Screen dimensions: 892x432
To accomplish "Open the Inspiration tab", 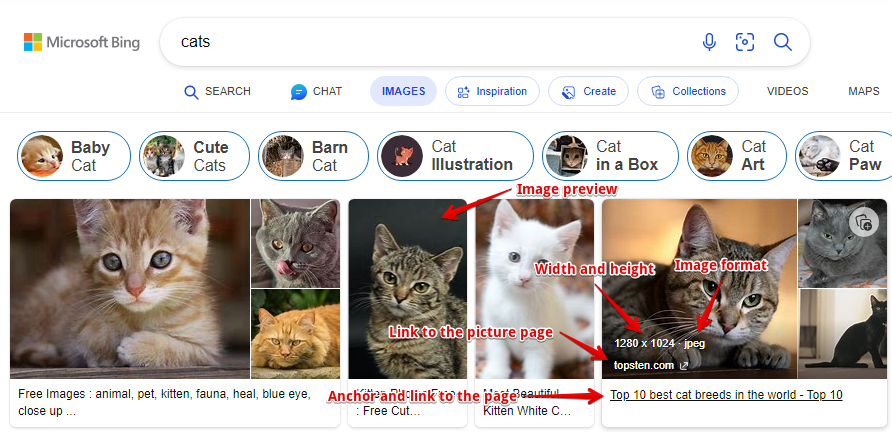I will (x=492, y=91).
